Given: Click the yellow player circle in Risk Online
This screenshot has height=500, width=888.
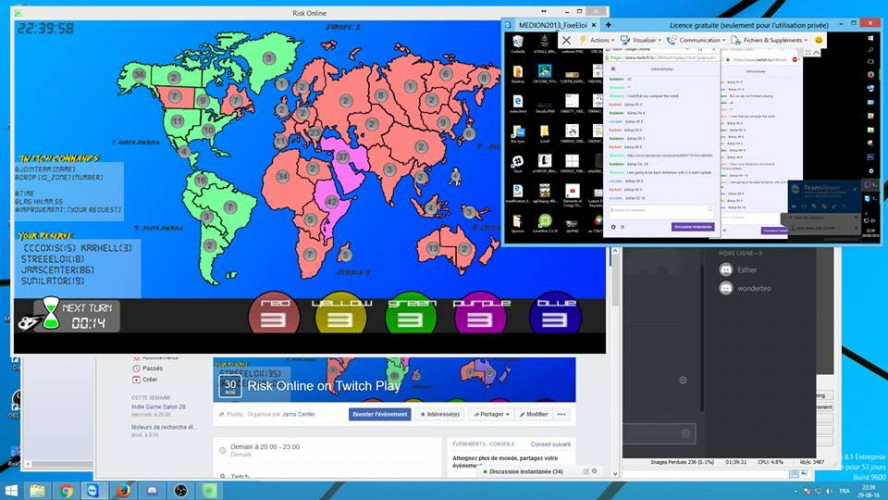Looking at the screenshot, I should tap(341, 313).
